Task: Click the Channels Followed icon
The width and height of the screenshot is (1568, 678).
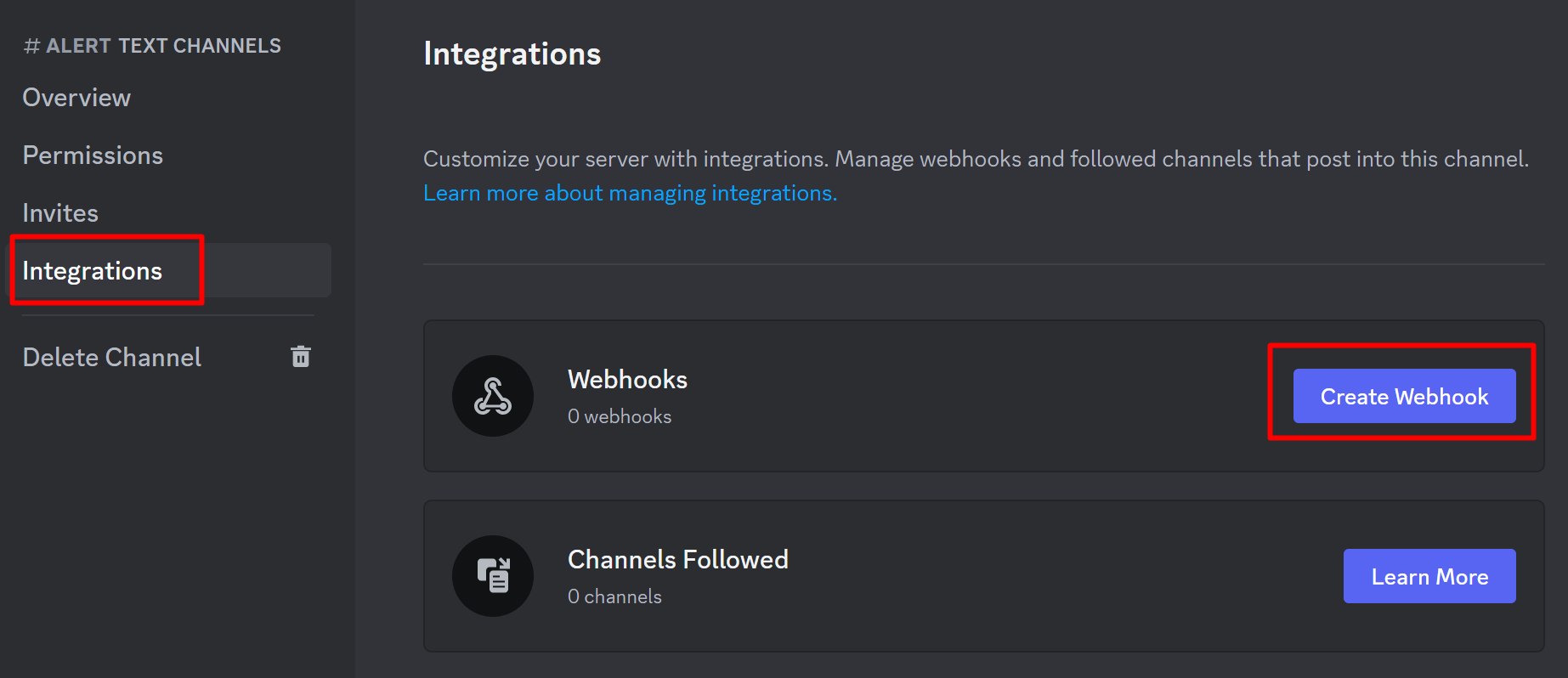Action: click(x=493, y=576)
